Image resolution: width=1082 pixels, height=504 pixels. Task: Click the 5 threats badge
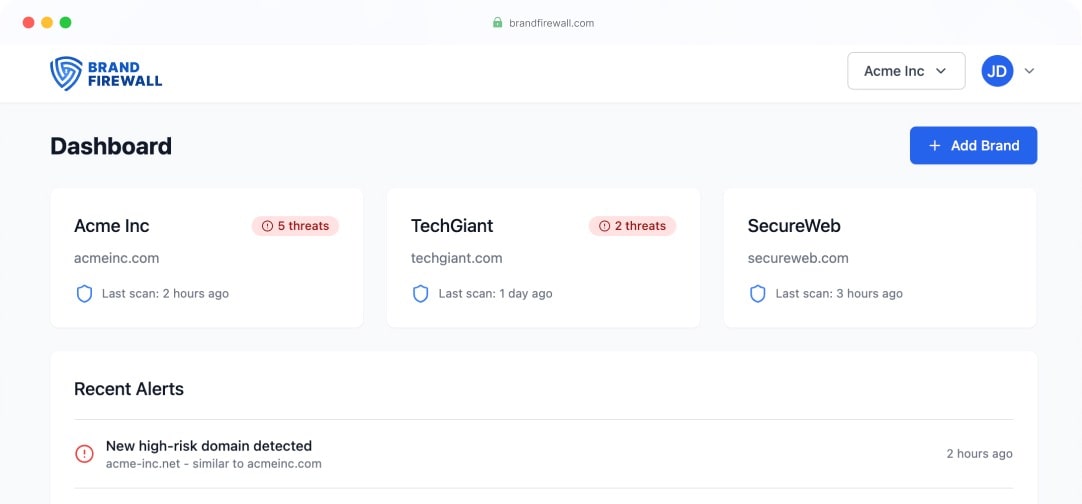pyautogui.click(x=295, y=226)
